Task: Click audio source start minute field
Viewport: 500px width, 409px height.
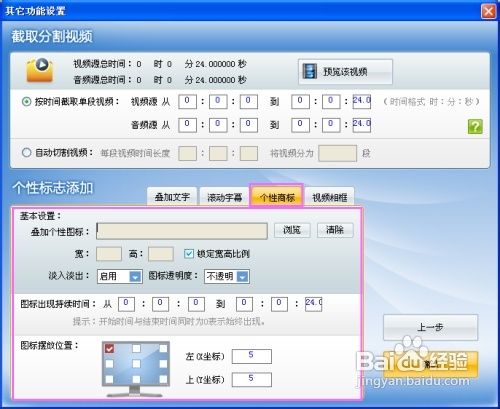Action: (x=218, y=125)
